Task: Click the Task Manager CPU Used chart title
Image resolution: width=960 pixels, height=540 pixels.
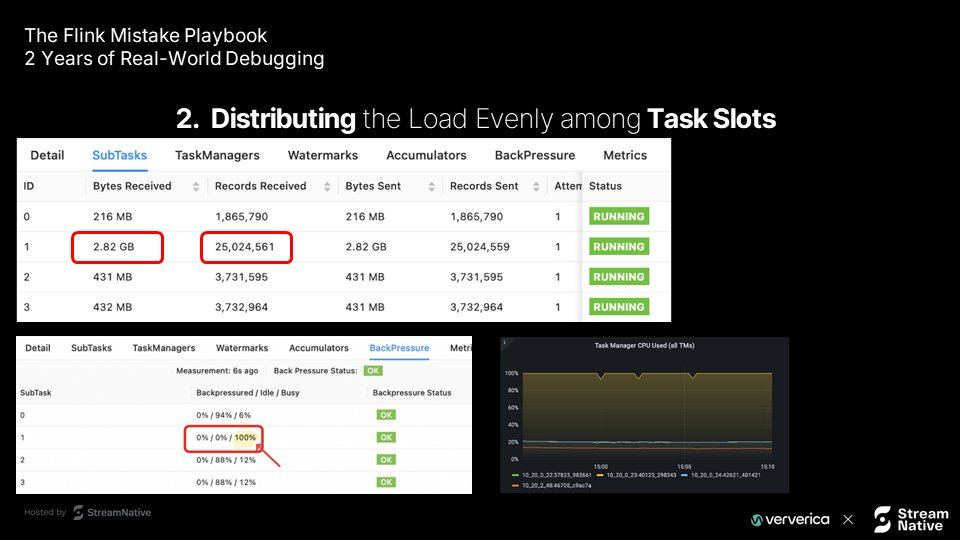Action: coord(644,346)
